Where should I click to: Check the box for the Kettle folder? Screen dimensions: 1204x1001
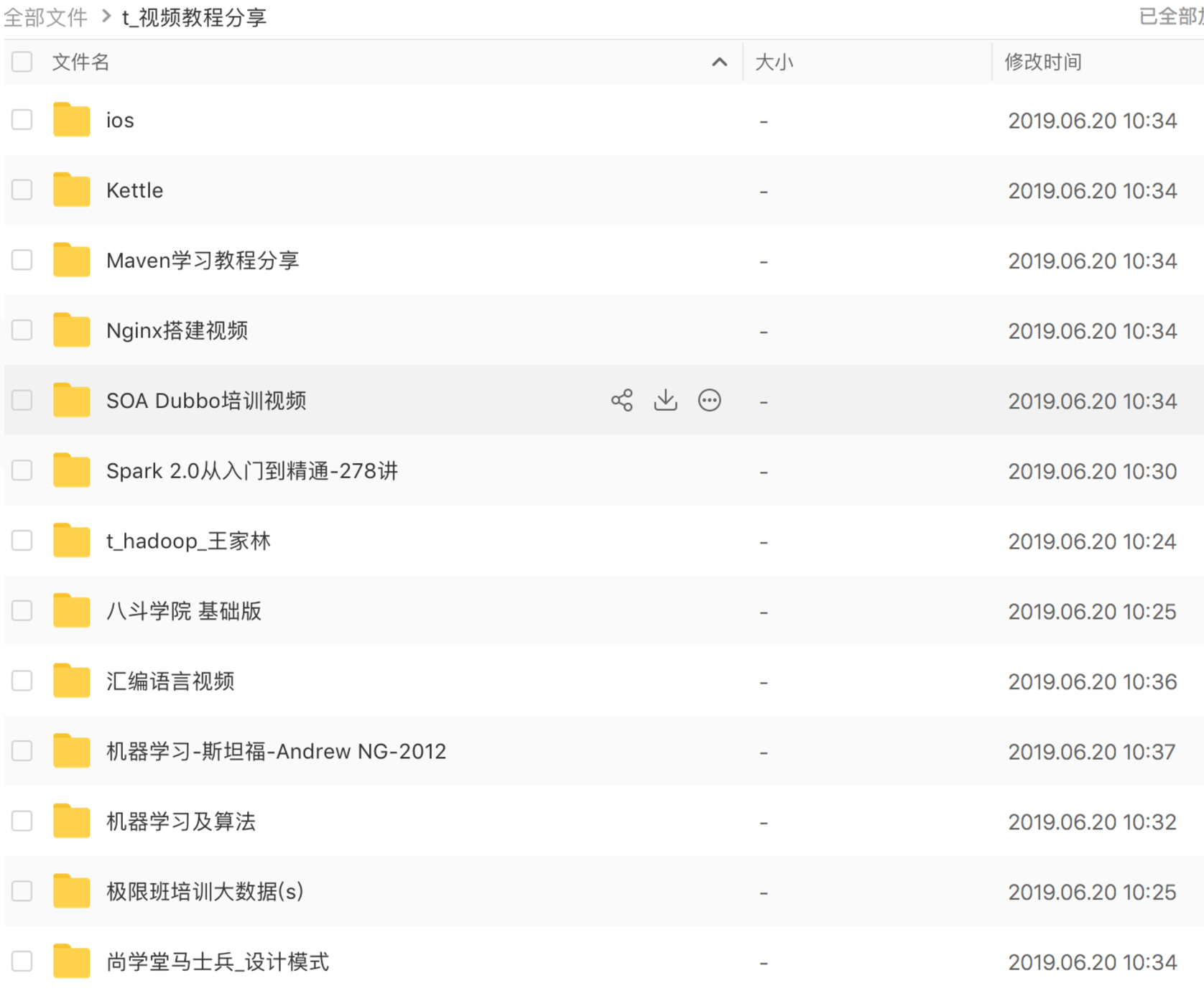click(x=22, y=190)
